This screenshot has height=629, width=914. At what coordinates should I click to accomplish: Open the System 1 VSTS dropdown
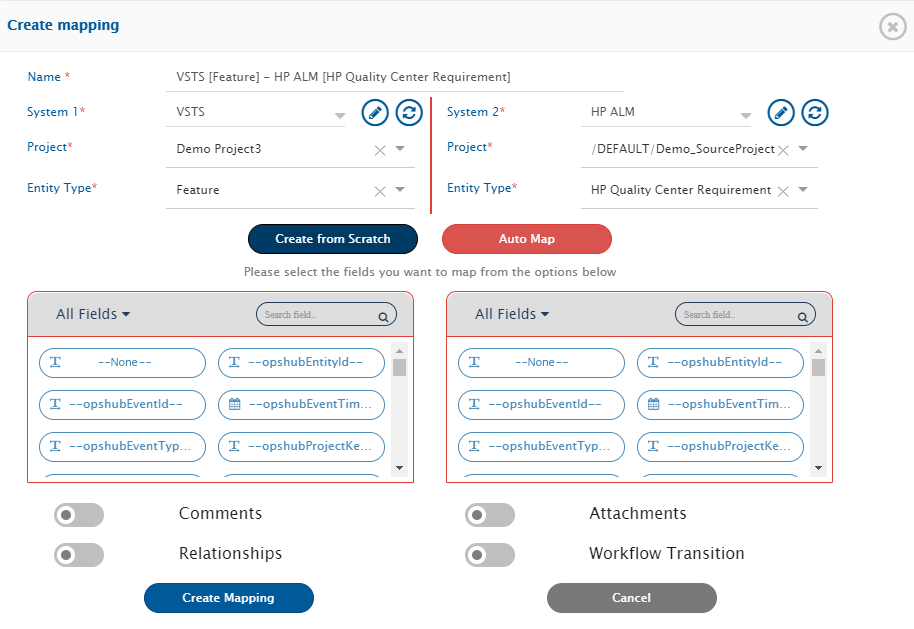coord(255,113)
